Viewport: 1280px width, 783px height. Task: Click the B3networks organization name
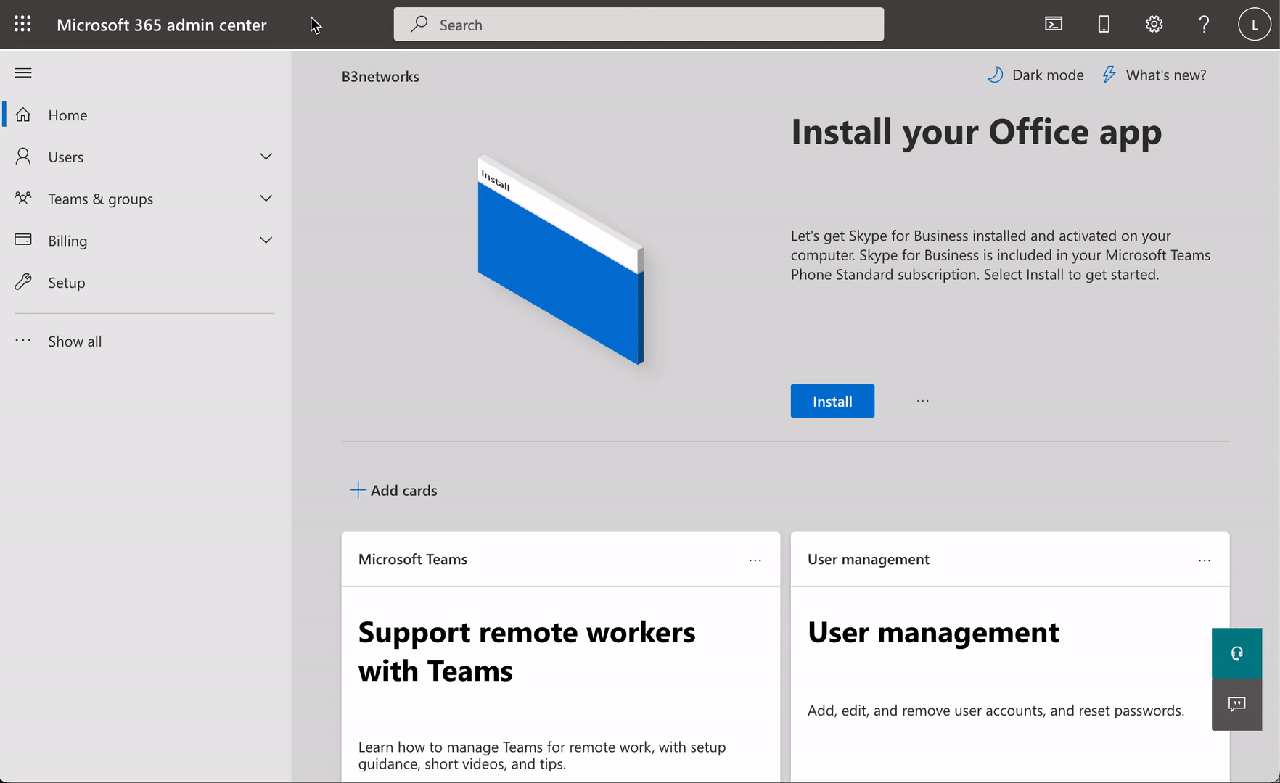pyautogui.click(x=380, y=76)
